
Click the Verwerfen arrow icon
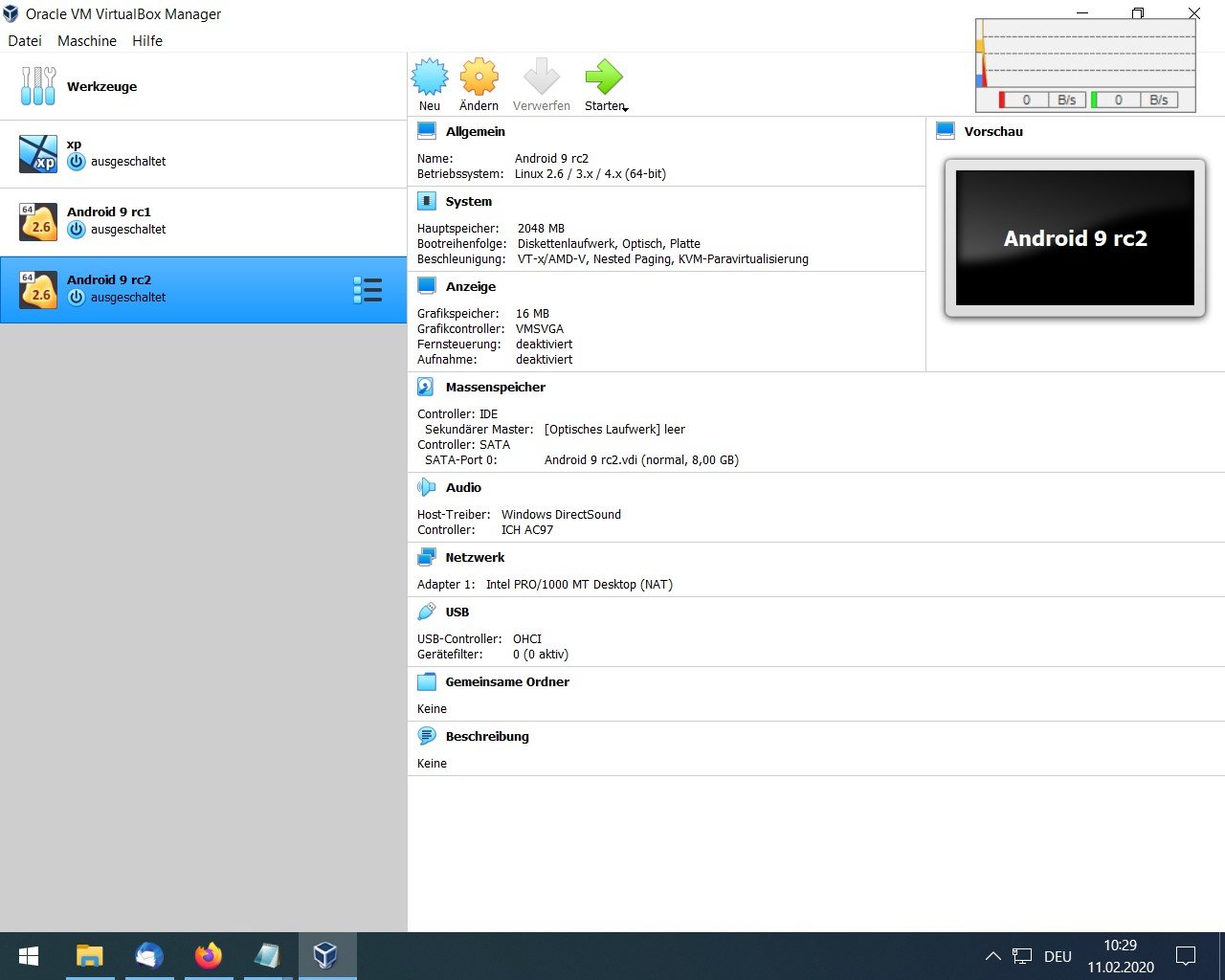click(542, 77)
